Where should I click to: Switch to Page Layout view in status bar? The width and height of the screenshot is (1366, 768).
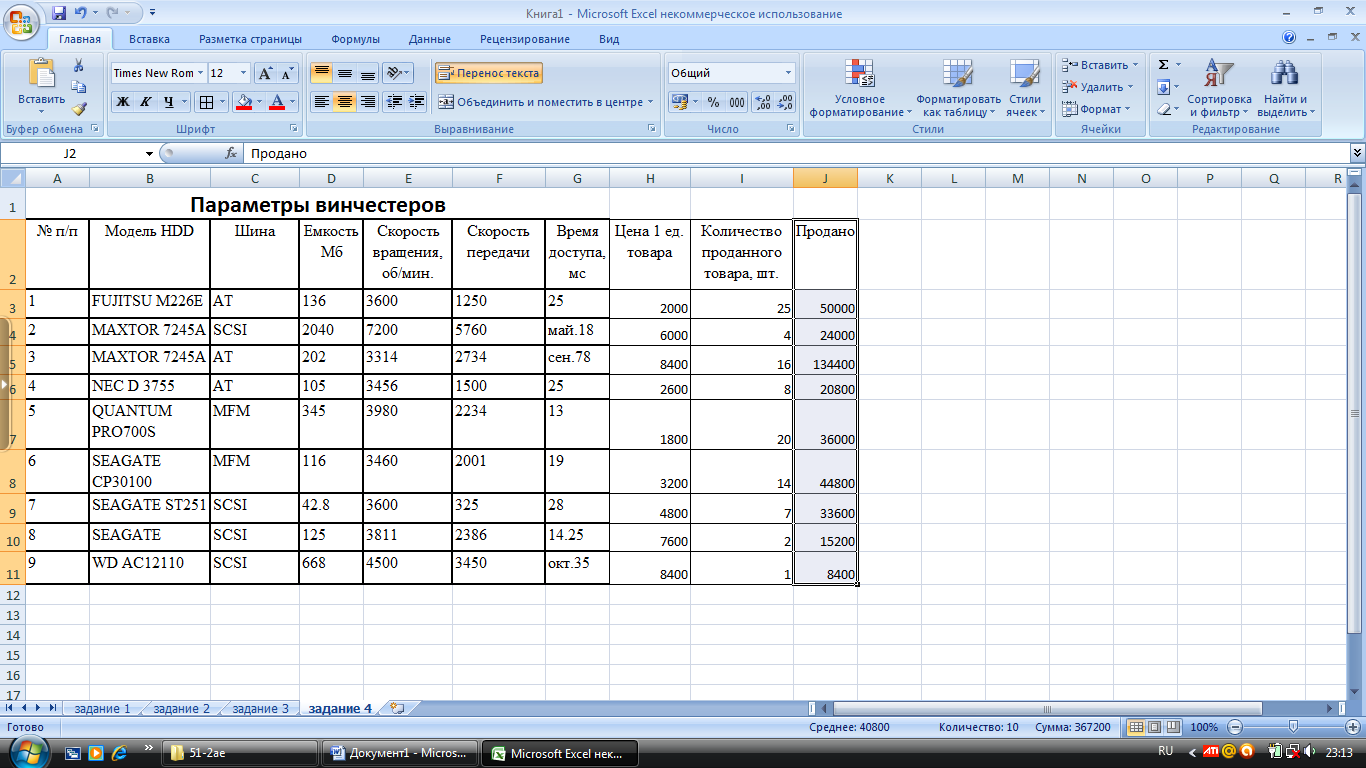click(x=1153, y=727)
